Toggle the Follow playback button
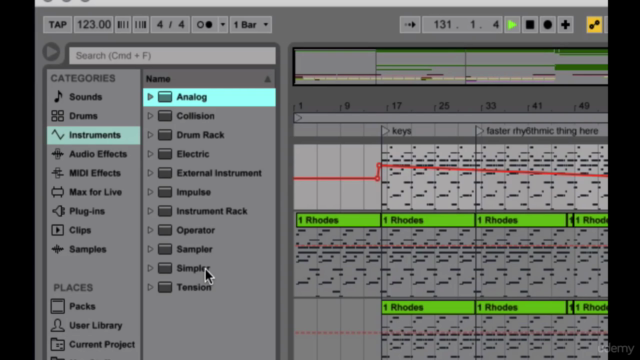Screen dimensions: 640x360 [410, 25]
